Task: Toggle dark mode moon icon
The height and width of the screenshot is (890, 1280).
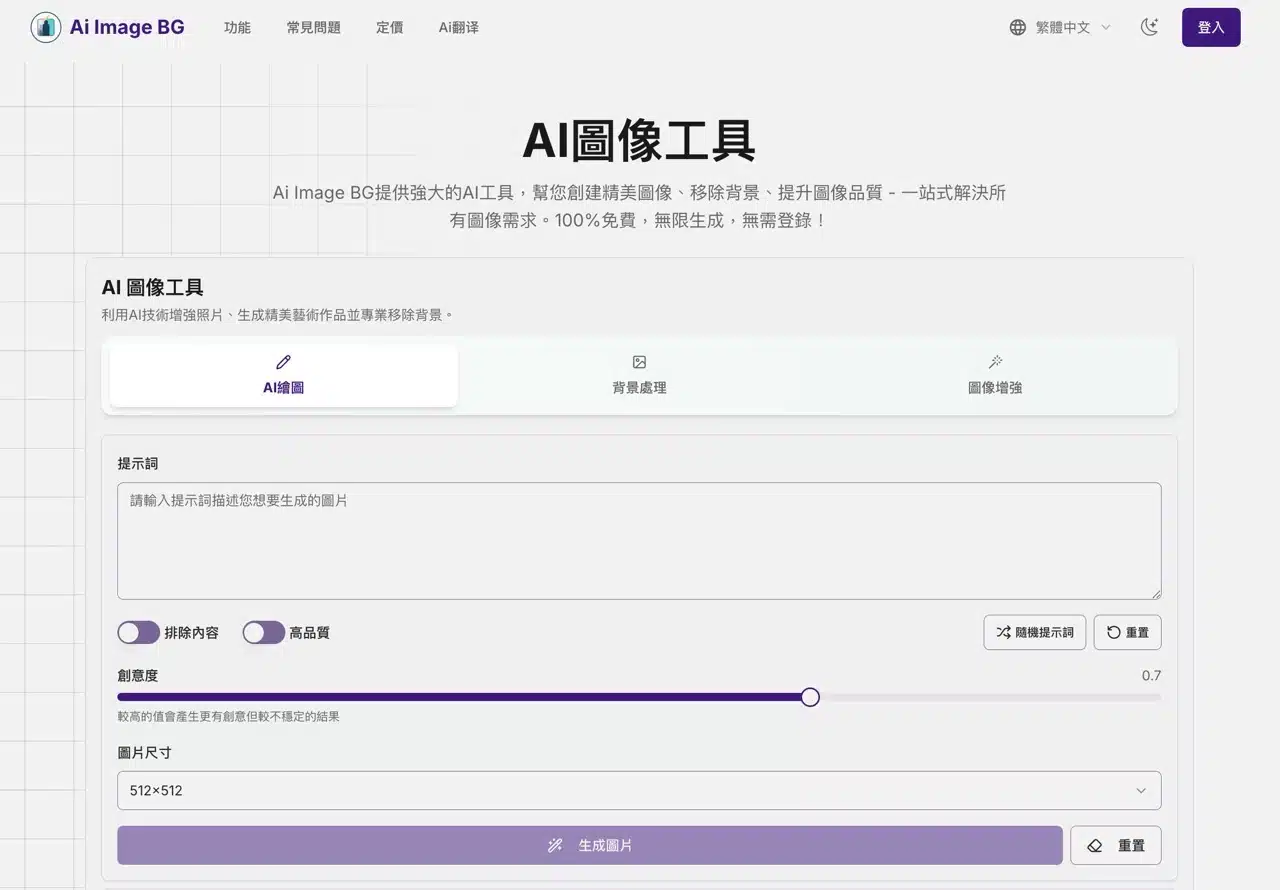Action: pyautogui.click(x=1149, y=27)
